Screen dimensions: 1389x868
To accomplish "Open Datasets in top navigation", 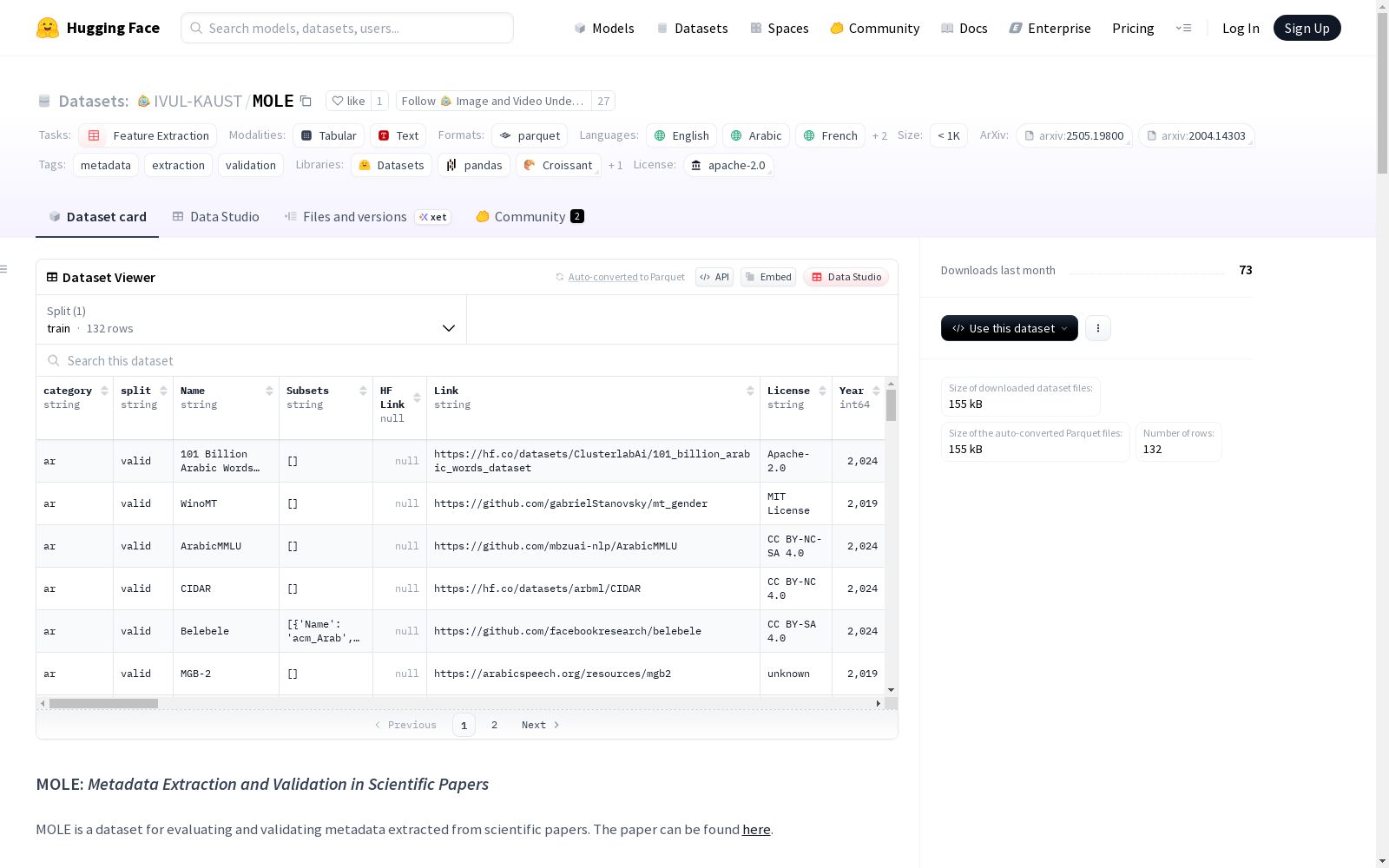I will click(x=692, y=28).
